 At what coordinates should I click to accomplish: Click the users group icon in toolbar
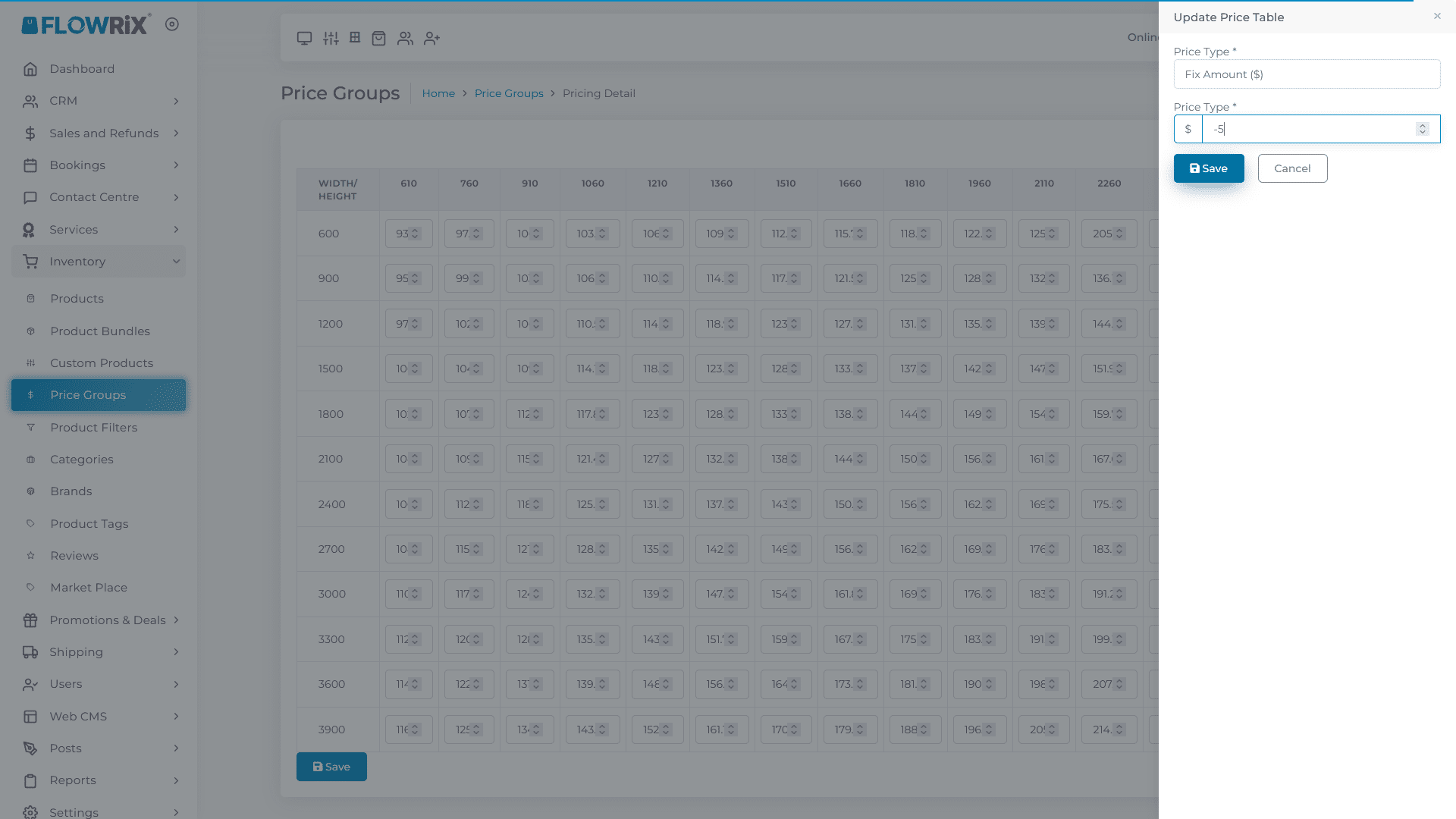(x=405, y=38)
